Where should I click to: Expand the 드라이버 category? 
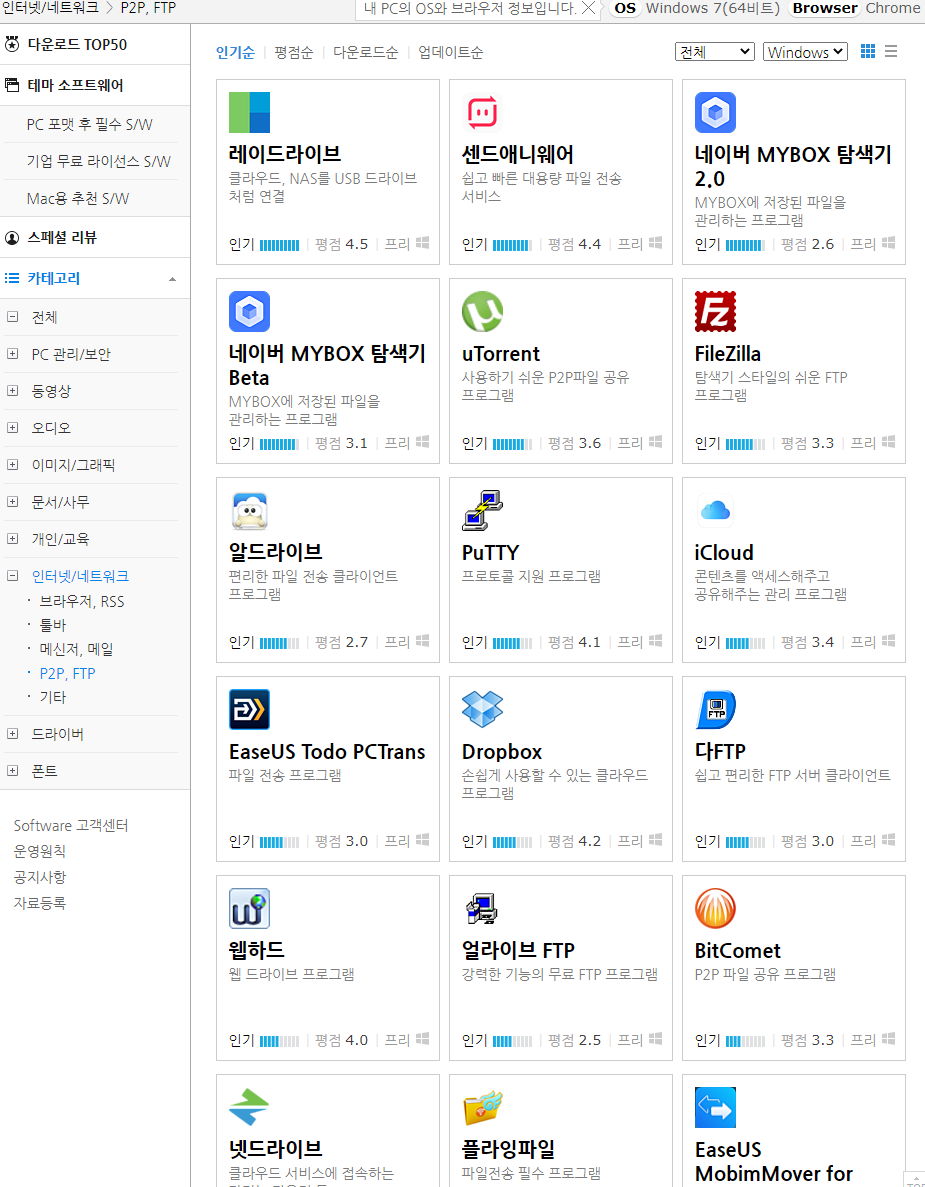click(12, 734)
